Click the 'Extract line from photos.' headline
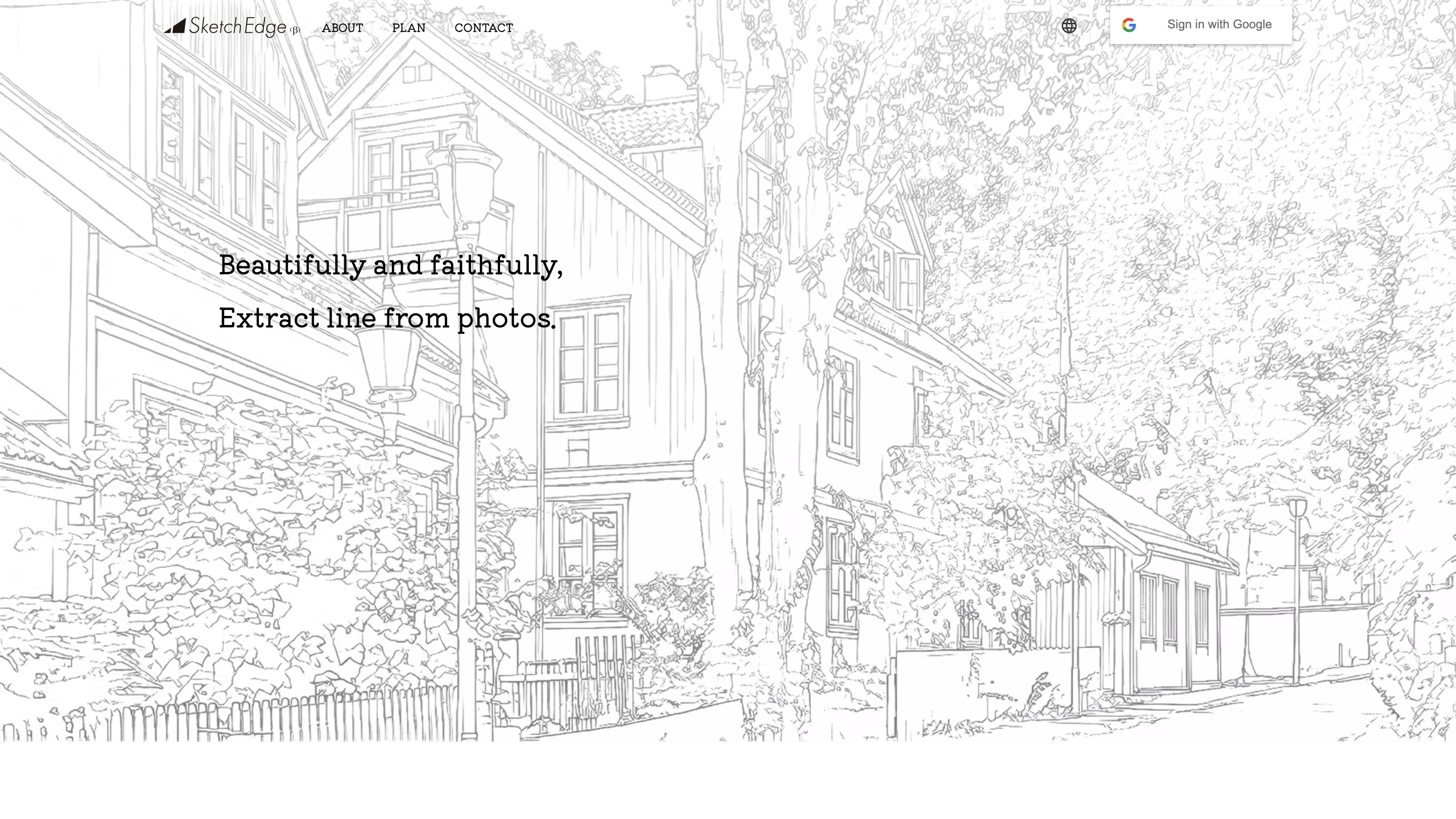1456x819 pixels. pos(387,318)
